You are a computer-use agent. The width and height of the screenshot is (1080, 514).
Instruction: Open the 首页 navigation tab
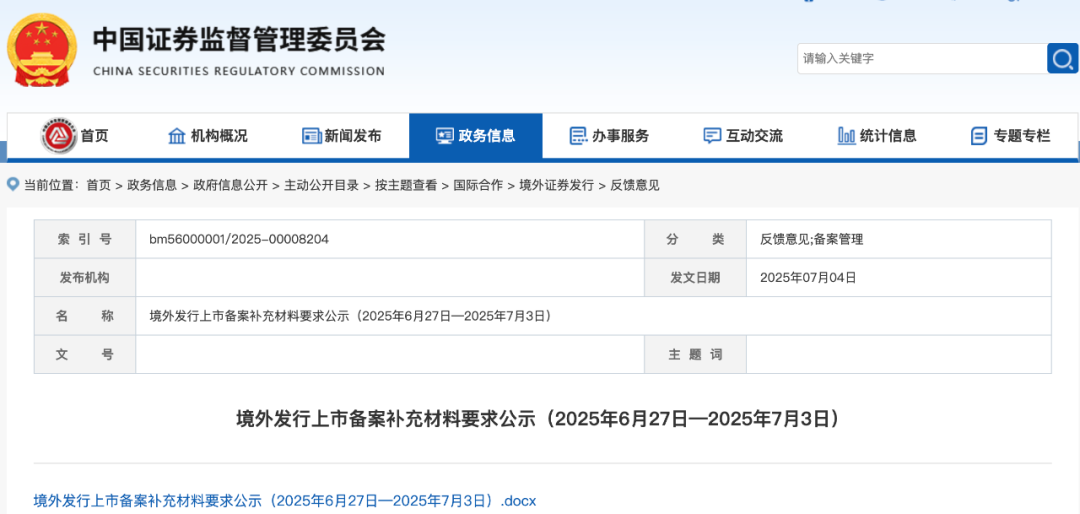click(x=74, y=136)
